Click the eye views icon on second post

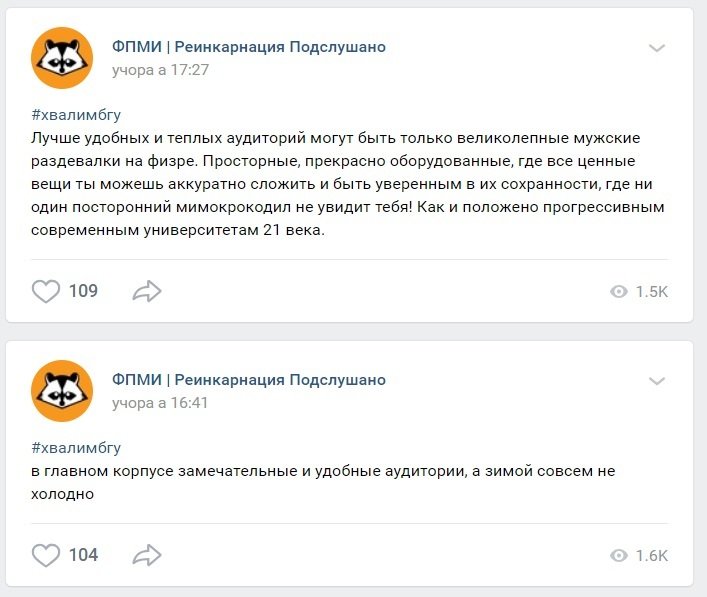(x=619, y=555)
